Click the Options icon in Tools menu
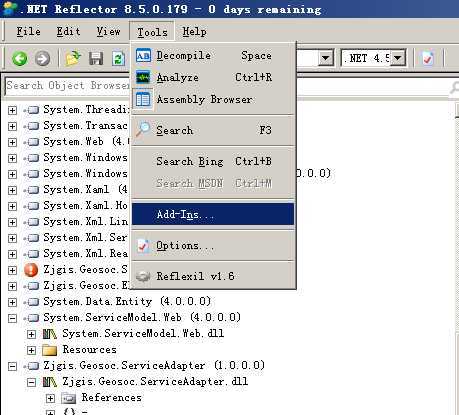 tap(143, 246)
